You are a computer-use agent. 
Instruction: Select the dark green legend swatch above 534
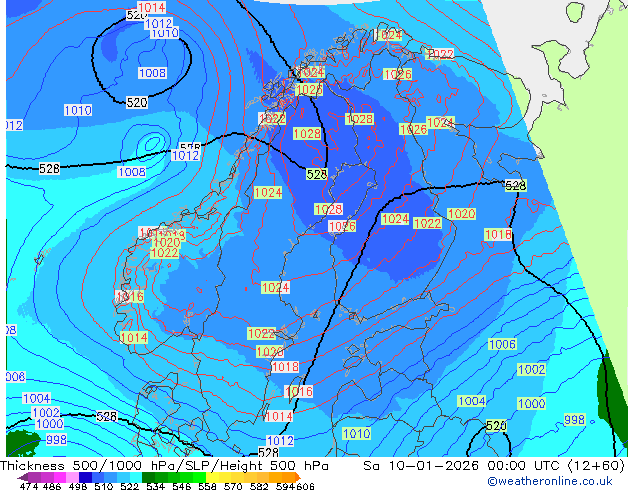click(x=148, y=477)
